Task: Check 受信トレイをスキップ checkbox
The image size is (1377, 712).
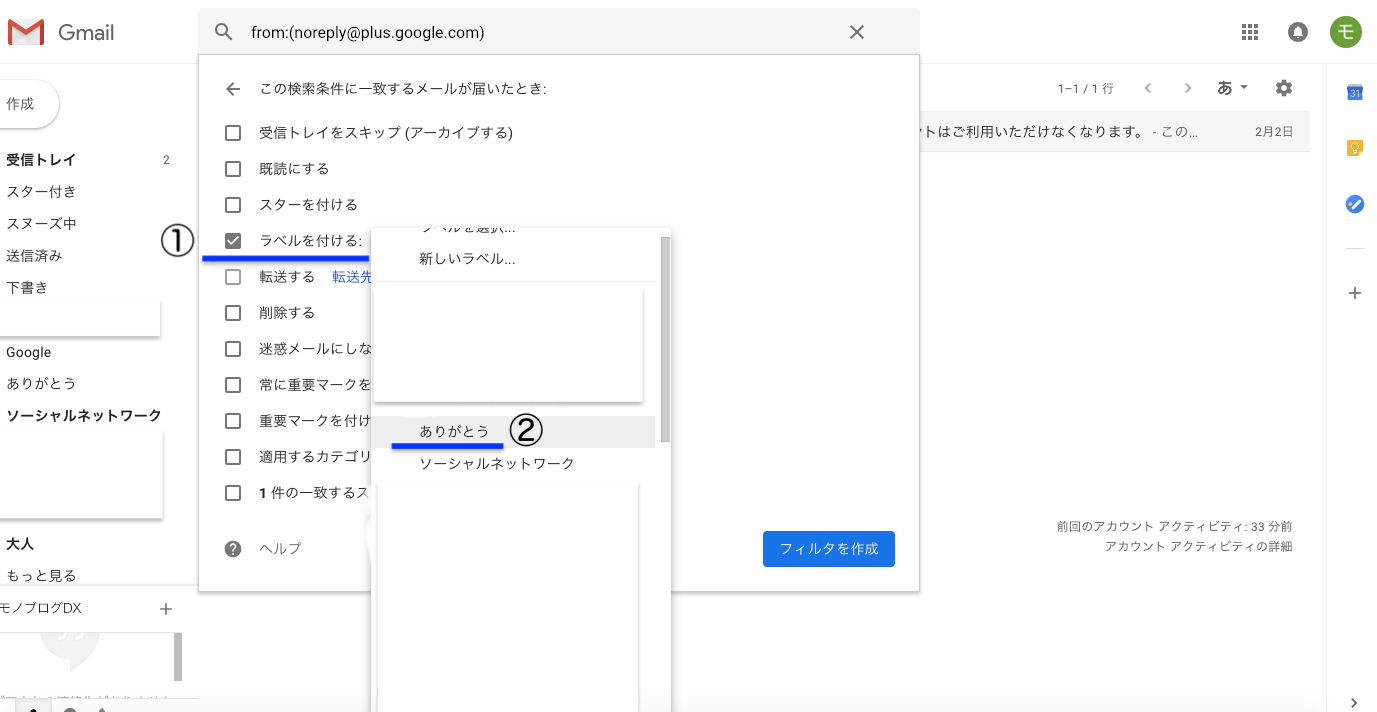Action: pos(233,133)
